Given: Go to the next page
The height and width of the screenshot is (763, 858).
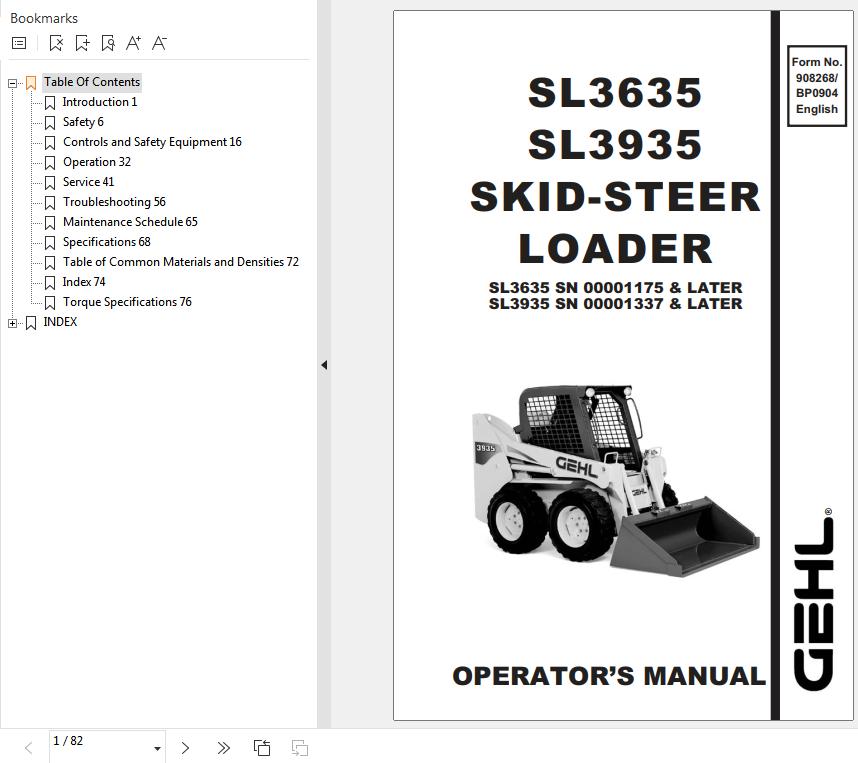Looking at the screenshot, I should click(x=185, y=748).
